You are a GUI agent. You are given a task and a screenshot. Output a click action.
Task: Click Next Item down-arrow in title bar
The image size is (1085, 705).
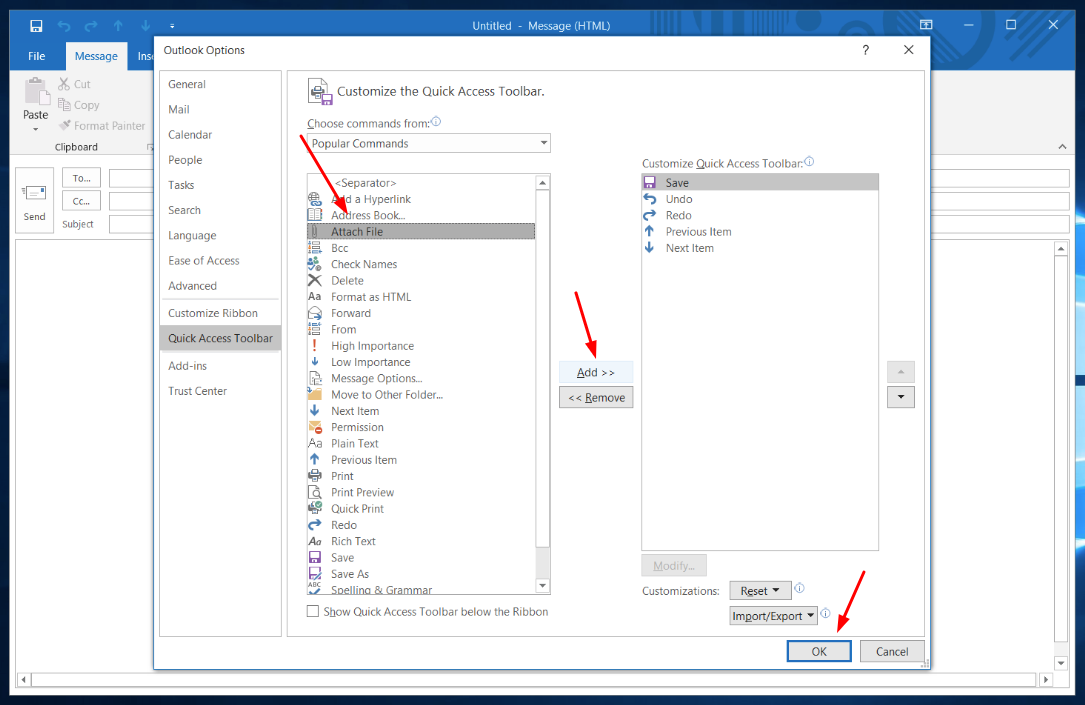coord(145,26)
